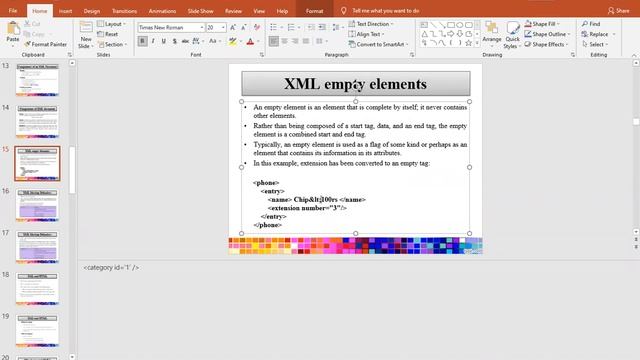This screenshot has height=360, width=640.
Task: Open Change Case menu
Action: click(x=215, y=41)
